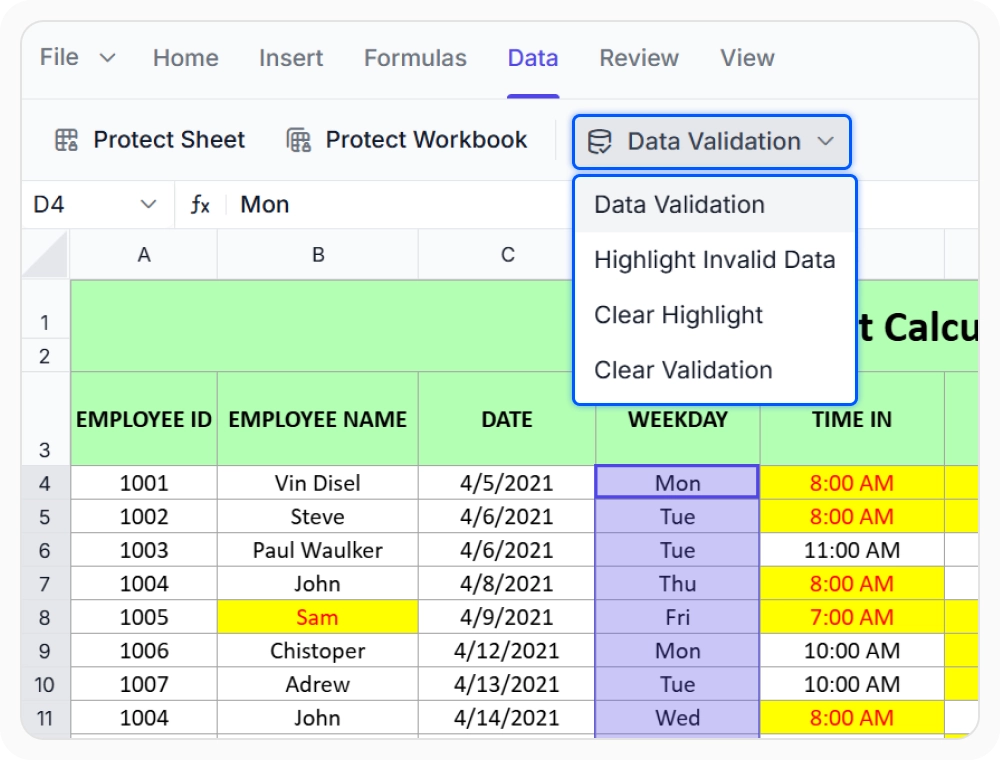
Task: Choose Data Validation menu entry
Action: (x=715, y=205)
